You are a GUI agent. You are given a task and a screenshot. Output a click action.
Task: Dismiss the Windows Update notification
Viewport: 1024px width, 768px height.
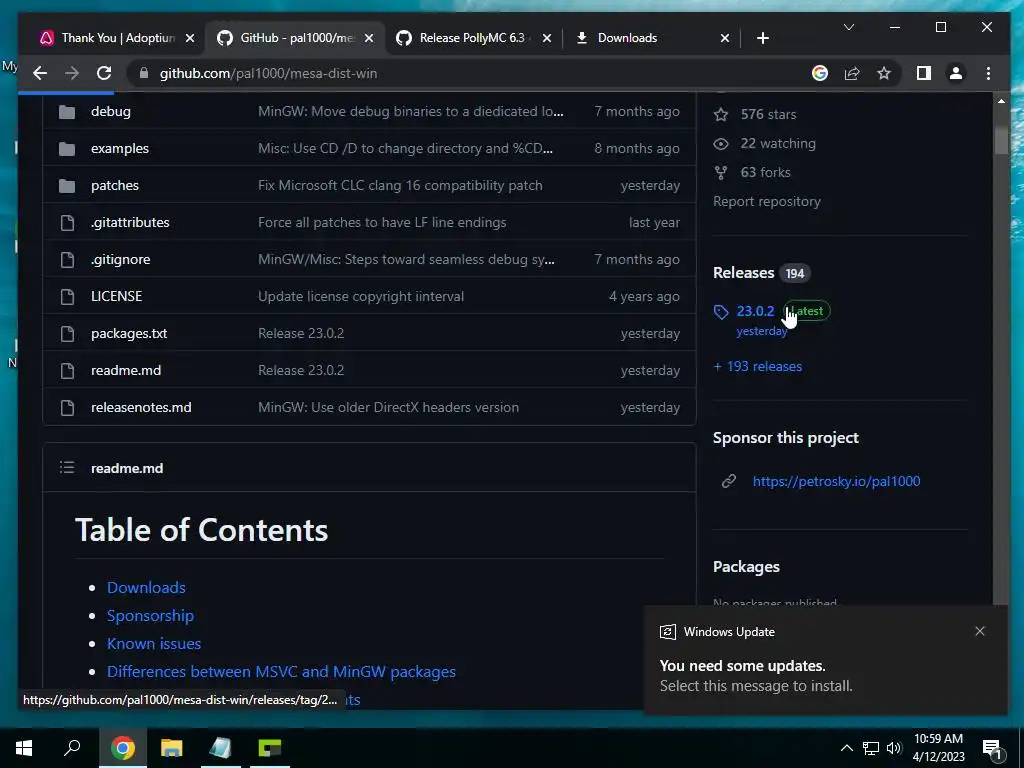pyautogui.click(x=980, y=631)
